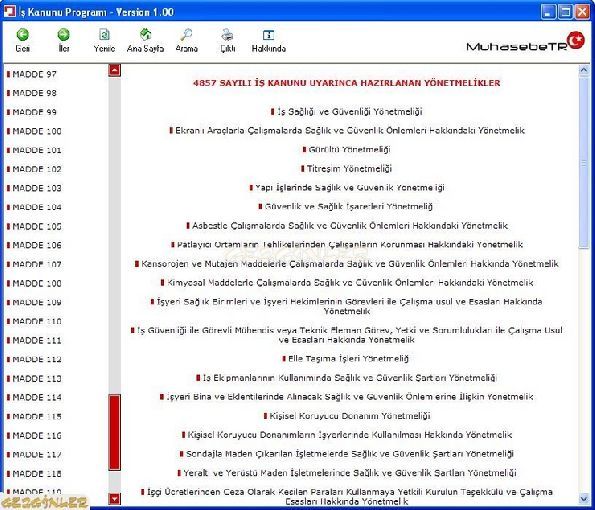
Task: Click the content pane vertical scrollbar thumb
Action: coord(584,163)
